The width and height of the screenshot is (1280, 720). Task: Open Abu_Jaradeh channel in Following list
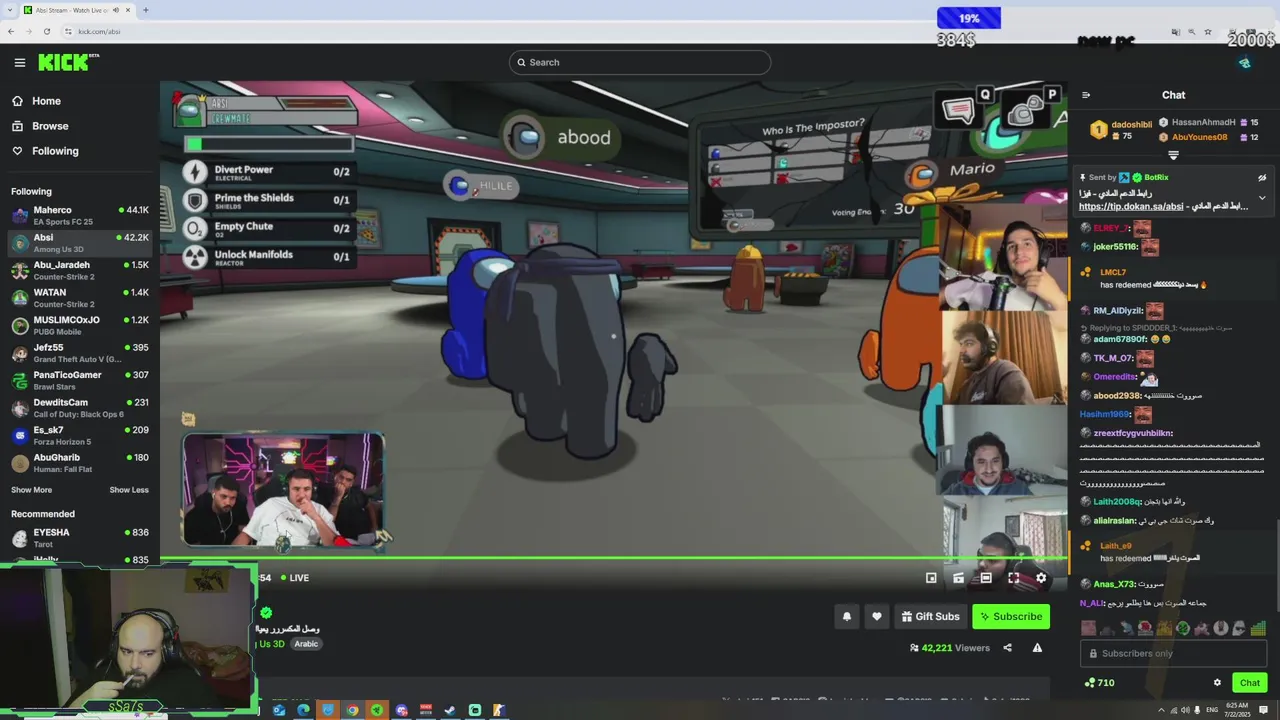80,271
